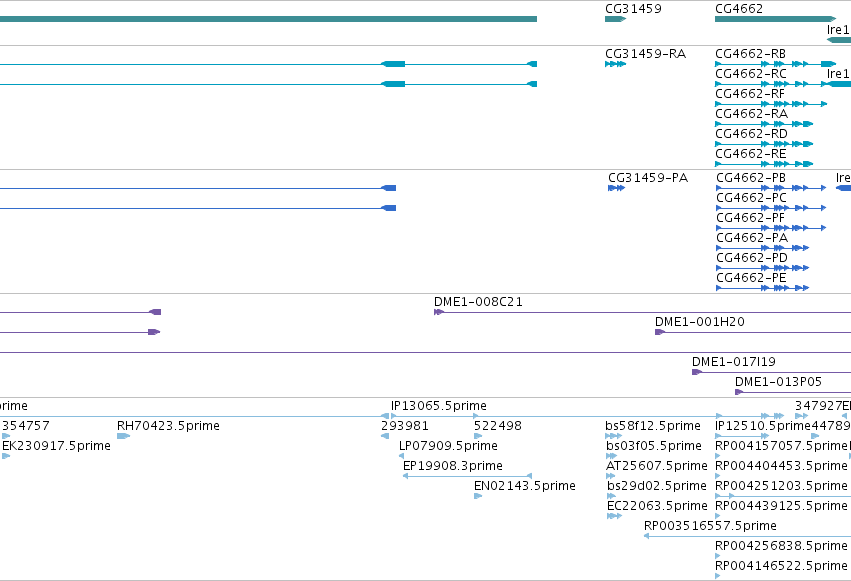851x581 pixels.
Task: Click the CG31459-PA protein arrows glyph
Action: point(617,188)
